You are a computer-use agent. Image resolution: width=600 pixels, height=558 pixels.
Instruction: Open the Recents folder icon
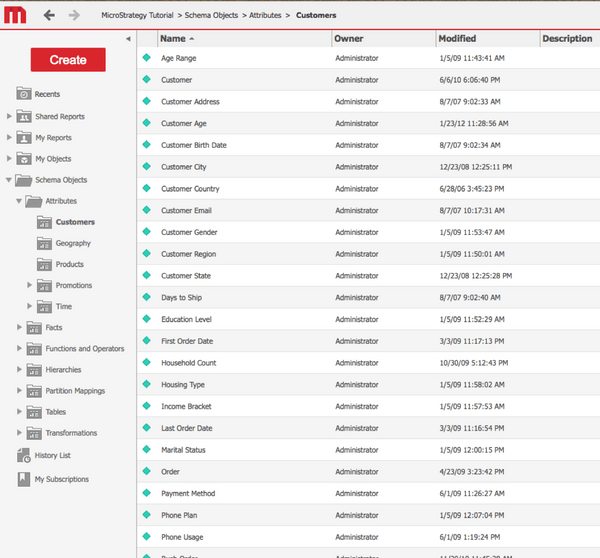pos(24,93)
